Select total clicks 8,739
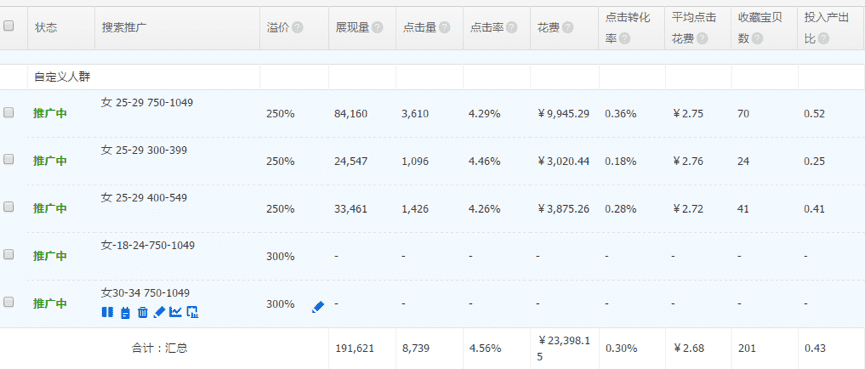 coord(416,349)
